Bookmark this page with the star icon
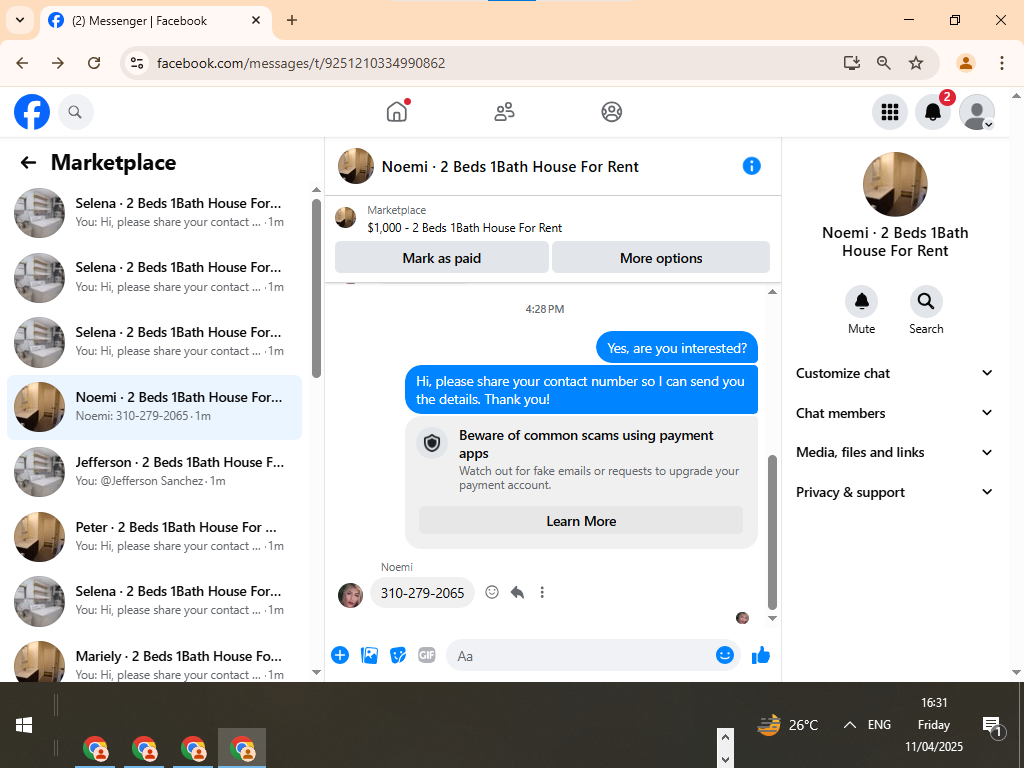Image resolution: width=1024 pixels, height=768 pixels. point(916,63)
